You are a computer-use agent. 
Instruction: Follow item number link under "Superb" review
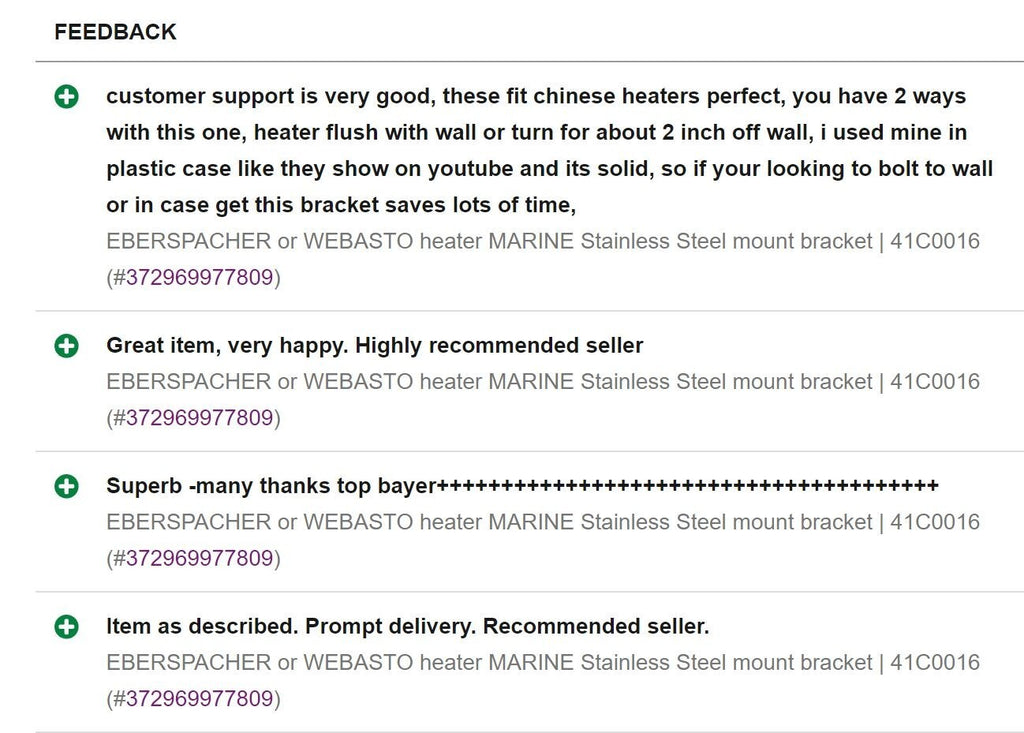coord(193,558)
